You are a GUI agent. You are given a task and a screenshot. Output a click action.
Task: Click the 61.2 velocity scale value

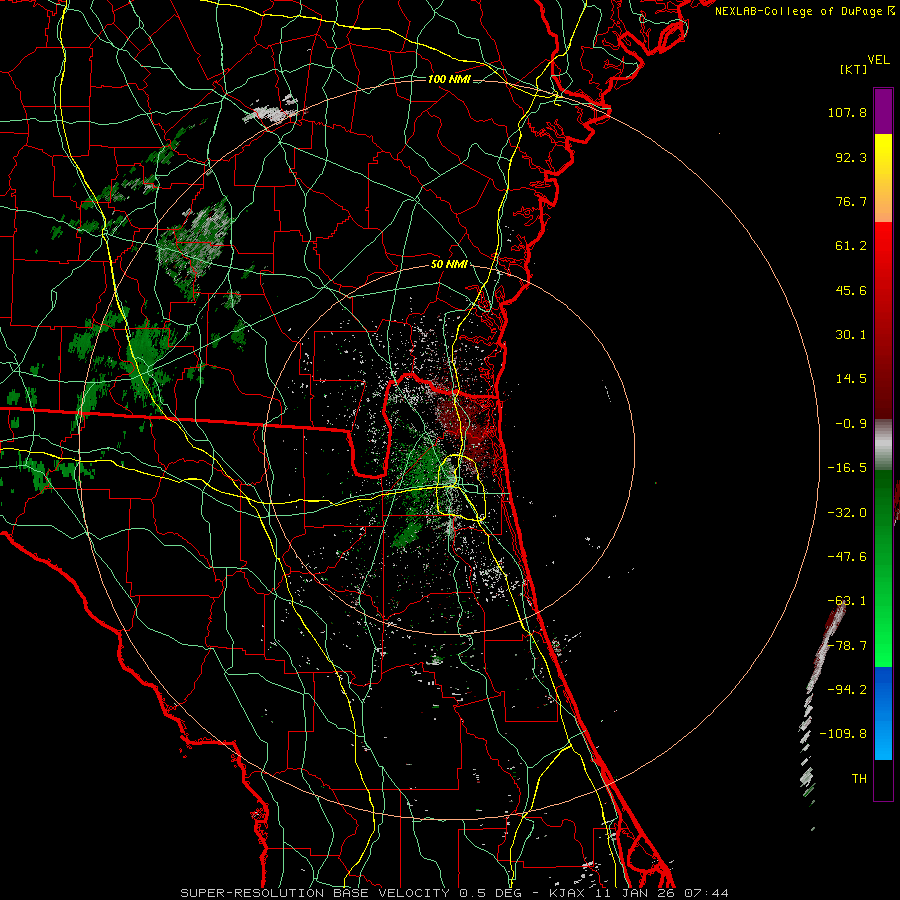click(x=851, y=246)
